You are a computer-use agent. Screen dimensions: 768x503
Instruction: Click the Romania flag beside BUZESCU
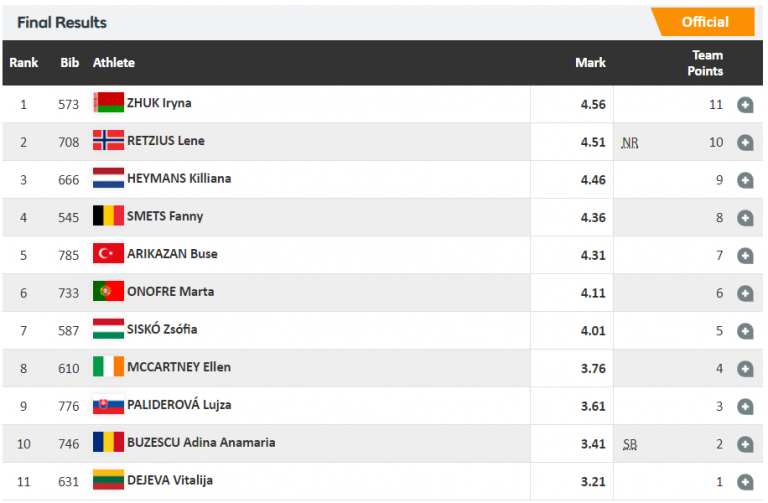[108, 442]
